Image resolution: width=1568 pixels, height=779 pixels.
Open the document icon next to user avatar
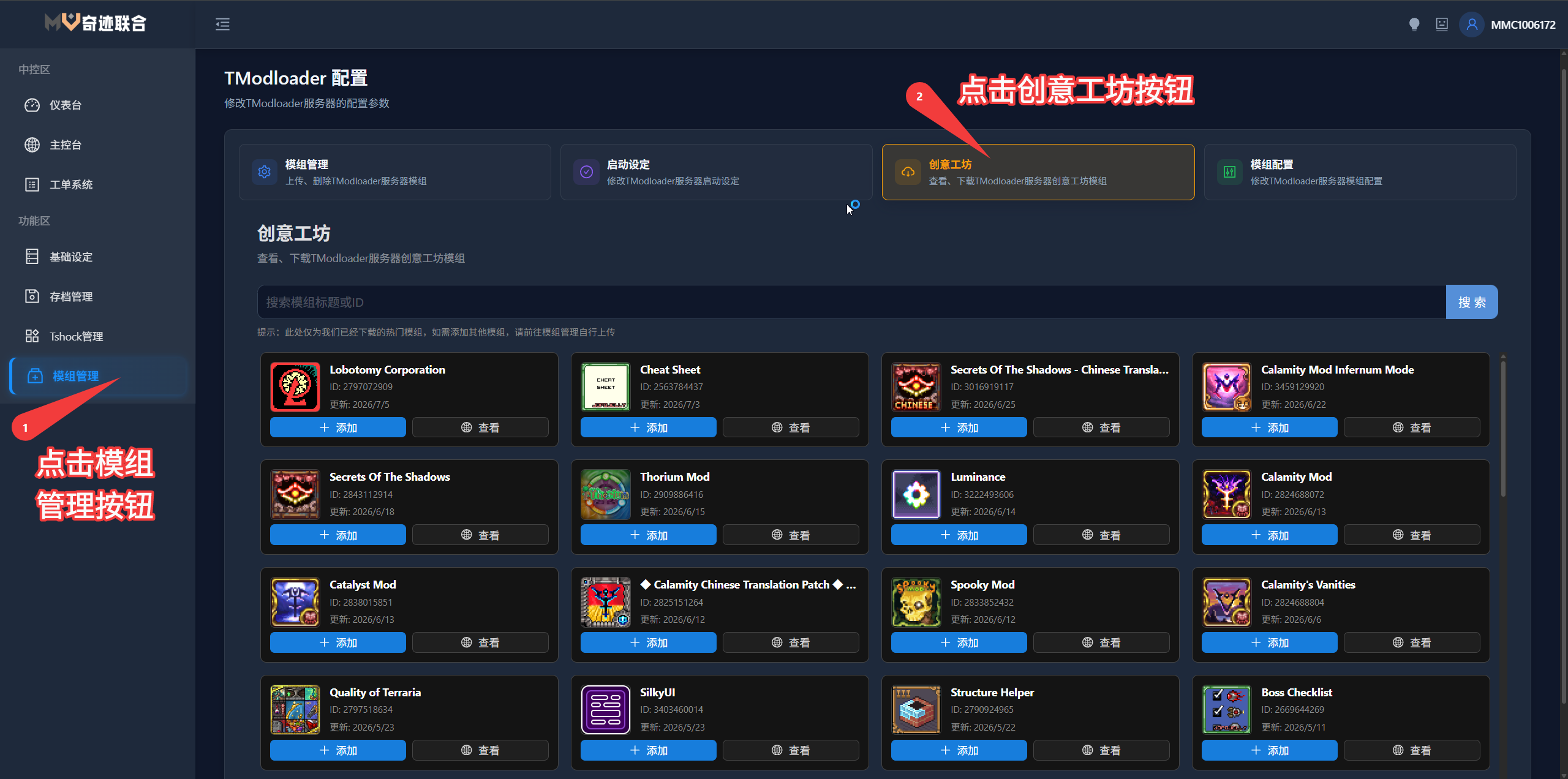pyautogui.click(x=1442, y=24)
